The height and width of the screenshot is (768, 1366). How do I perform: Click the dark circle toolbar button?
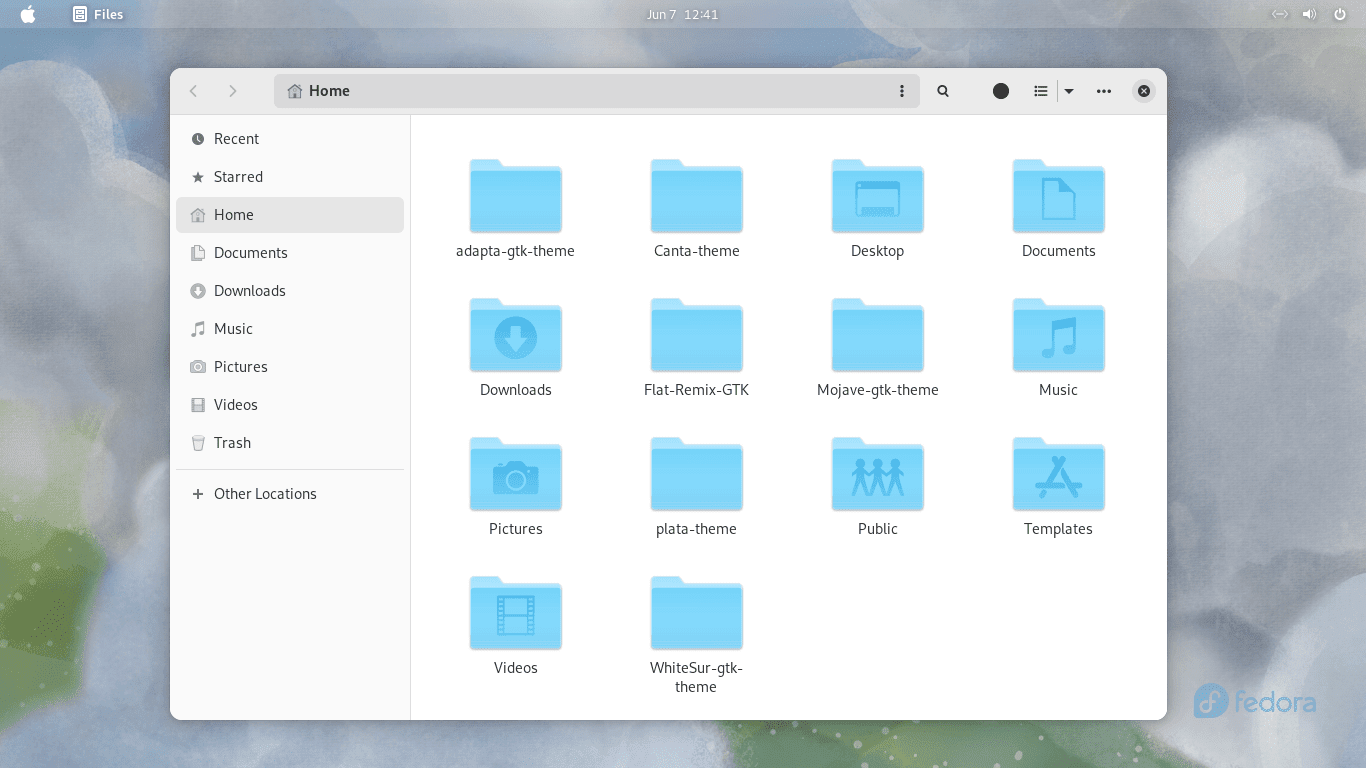[1000, 91]
